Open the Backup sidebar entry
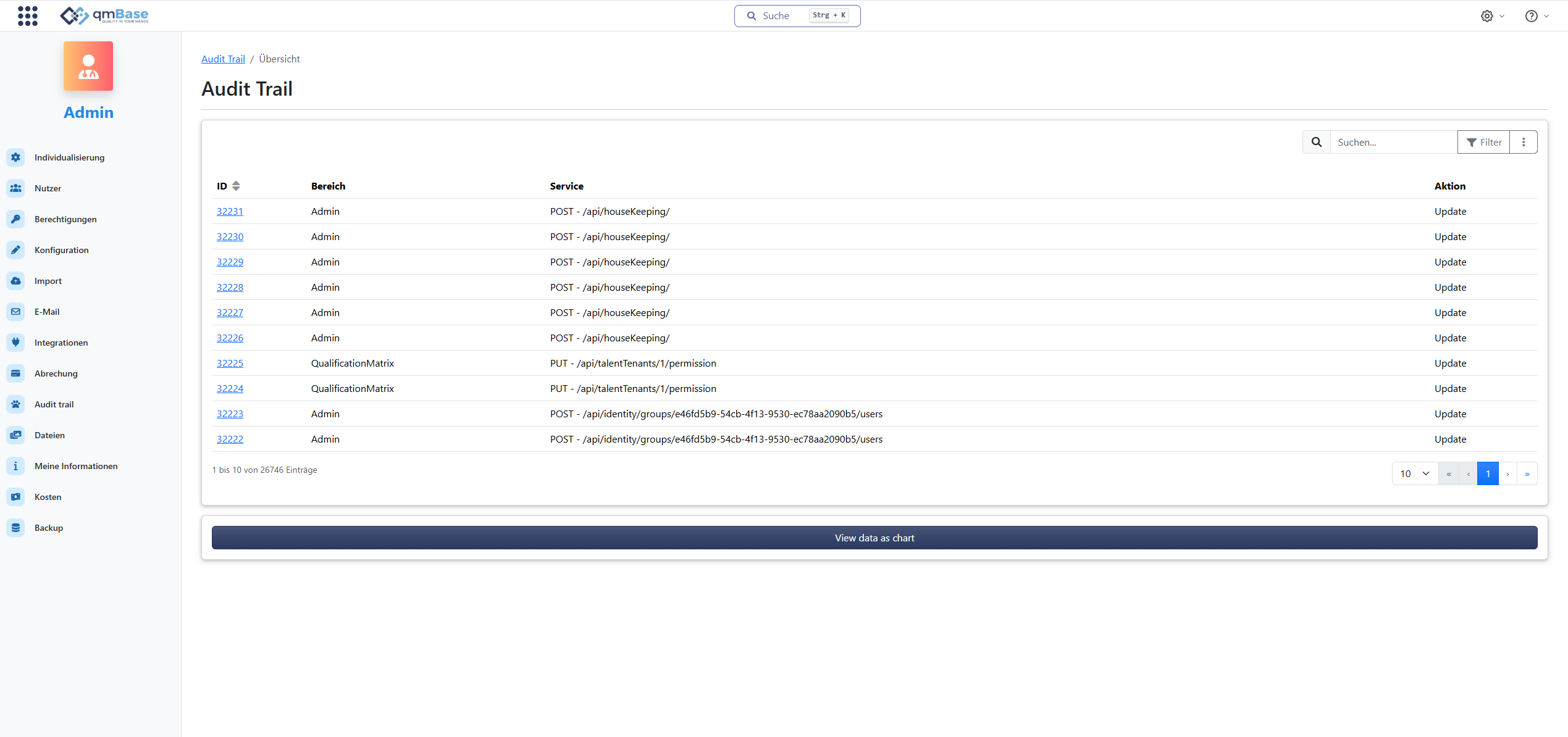1568x737 pixels. tap(49, 528)
